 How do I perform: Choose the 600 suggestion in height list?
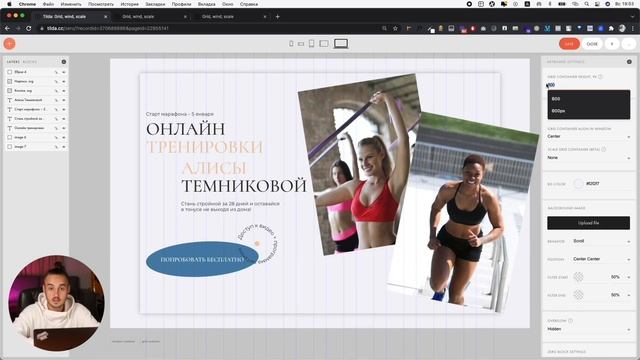click(589, 99)
